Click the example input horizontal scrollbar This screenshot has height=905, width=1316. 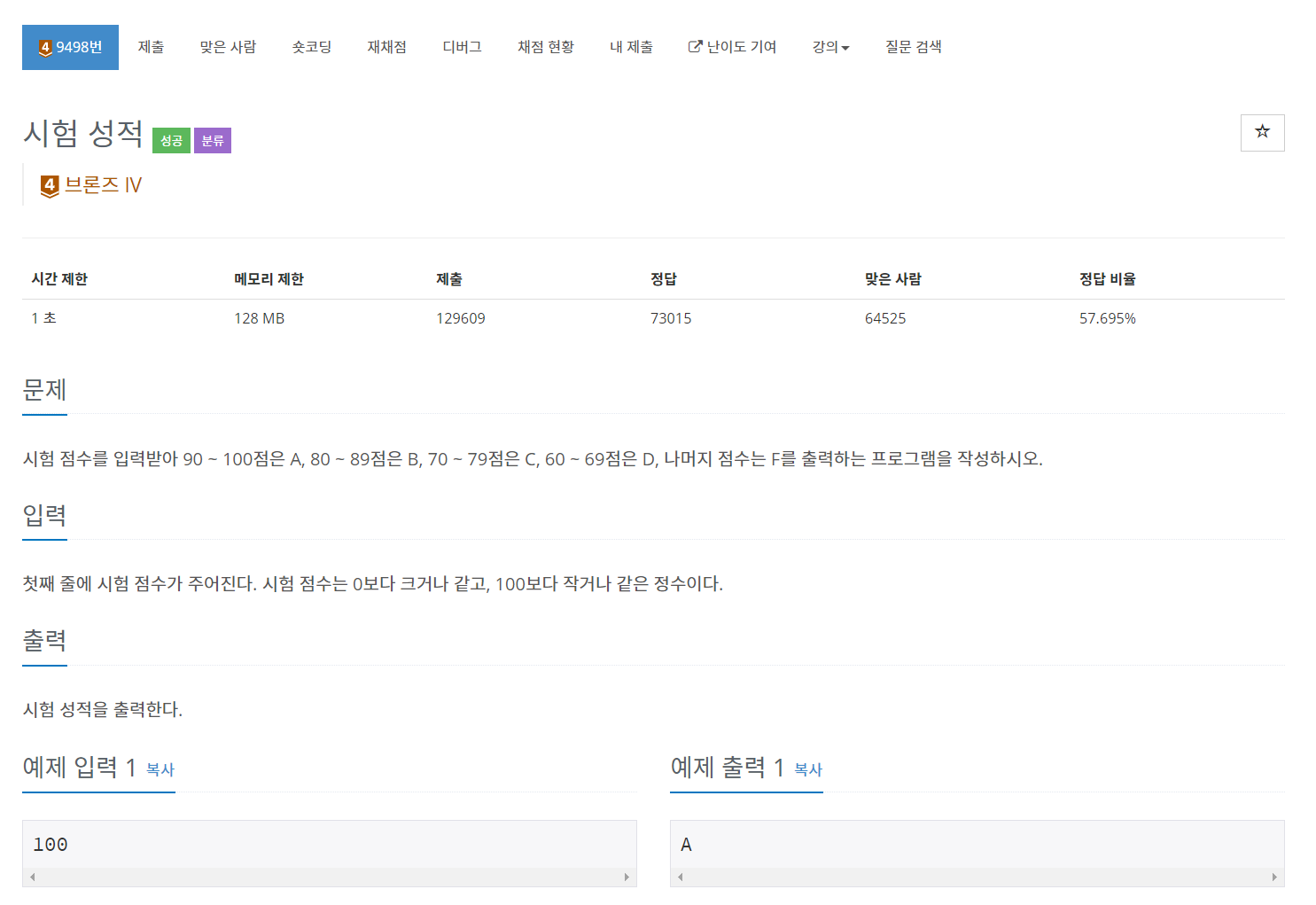330,877
